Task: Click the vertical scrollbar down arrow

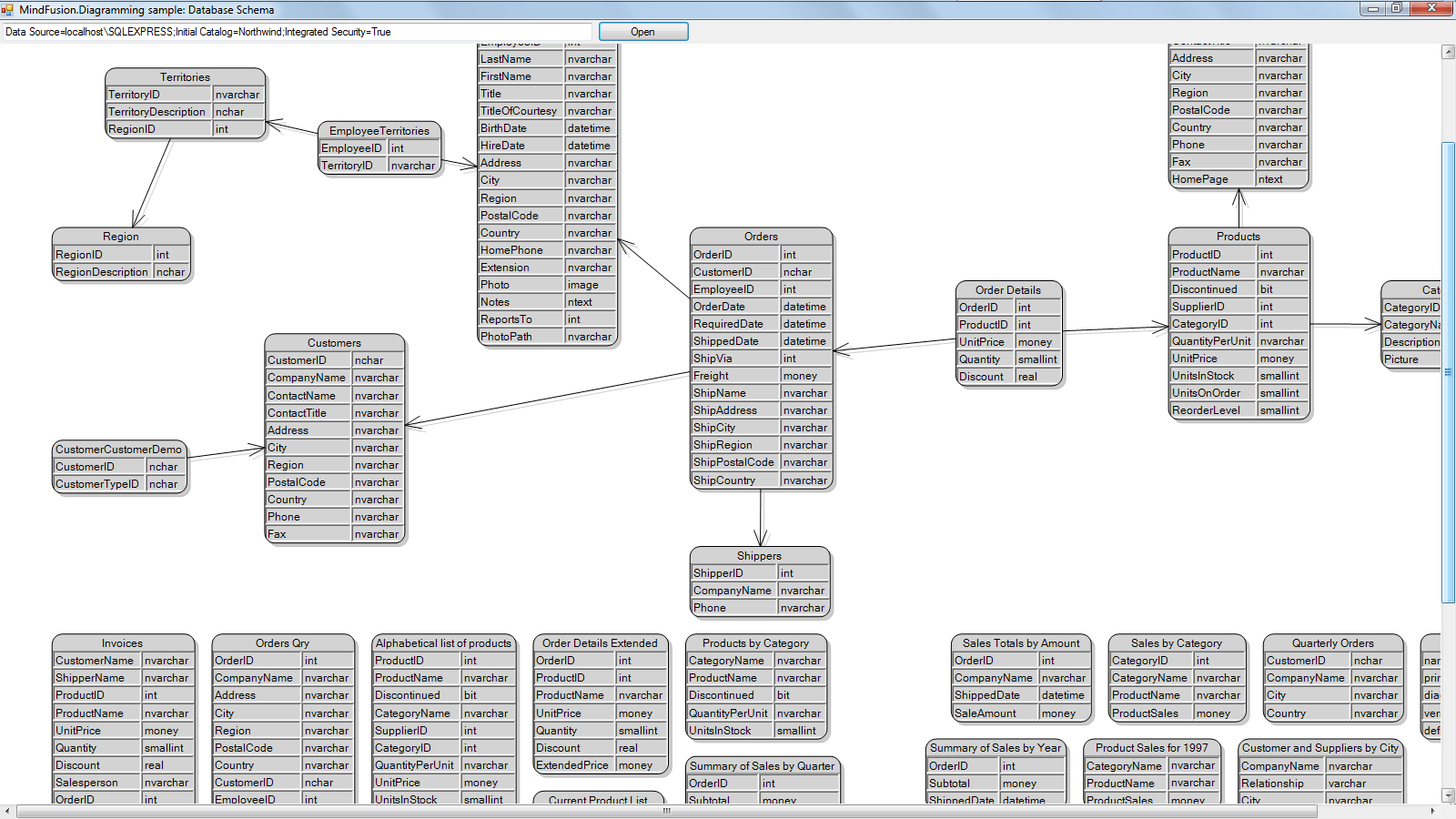Action: [x=1446, y=794]
